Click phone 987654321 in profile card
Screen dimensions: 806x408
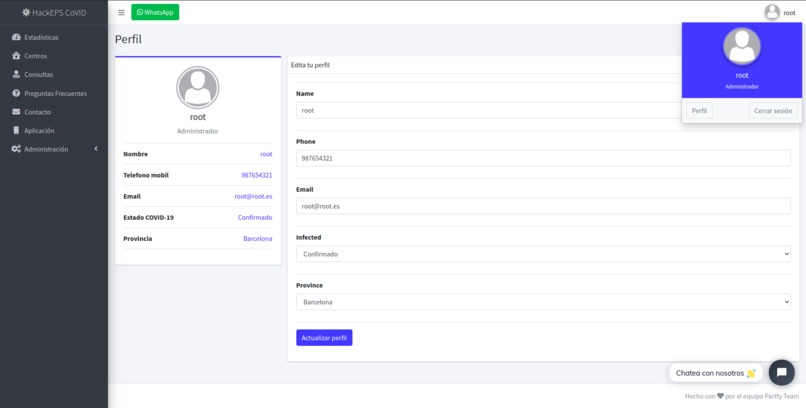click(257, 175)
